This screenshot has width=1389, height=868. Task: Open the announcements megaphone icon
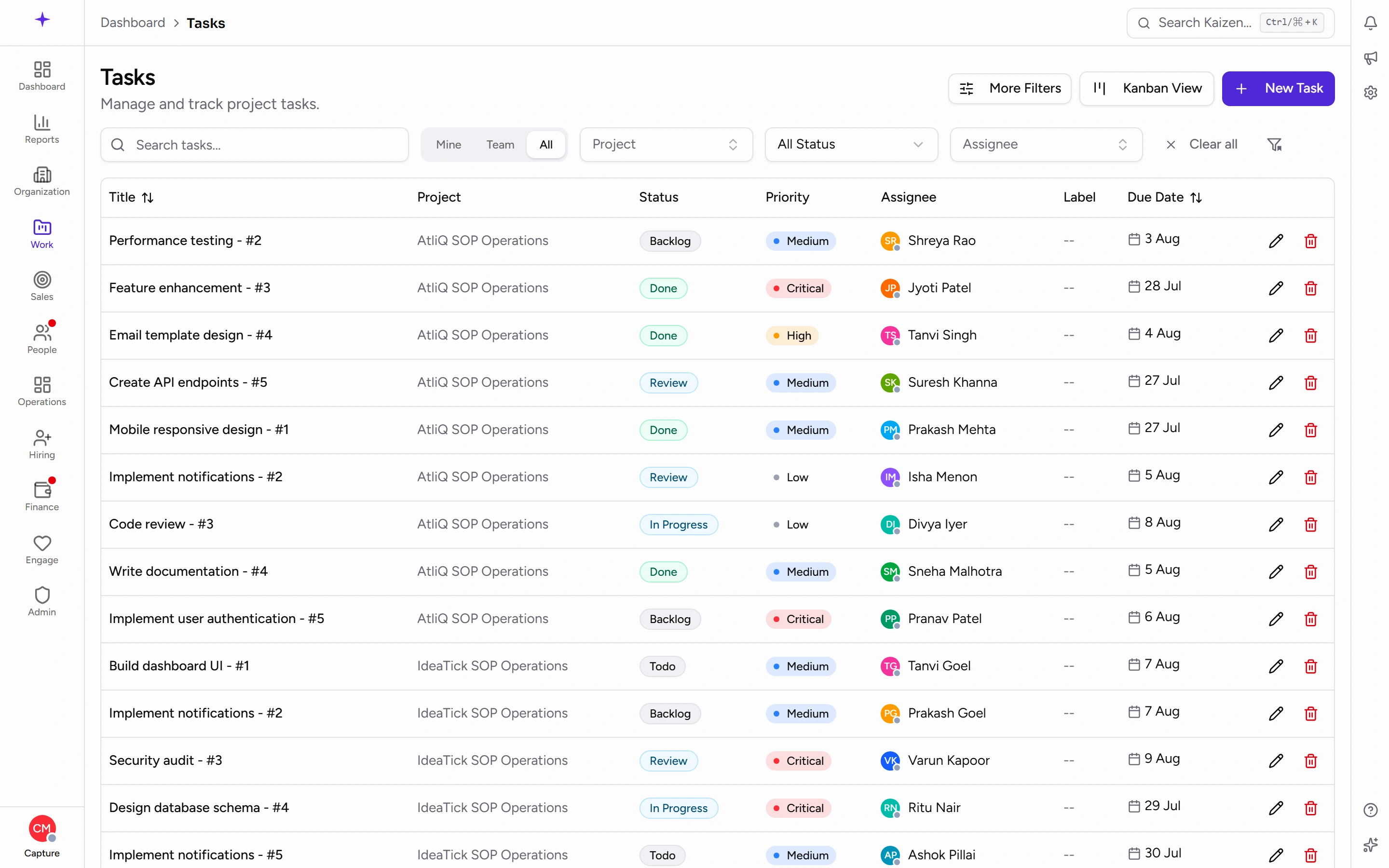click(1371, 57)
